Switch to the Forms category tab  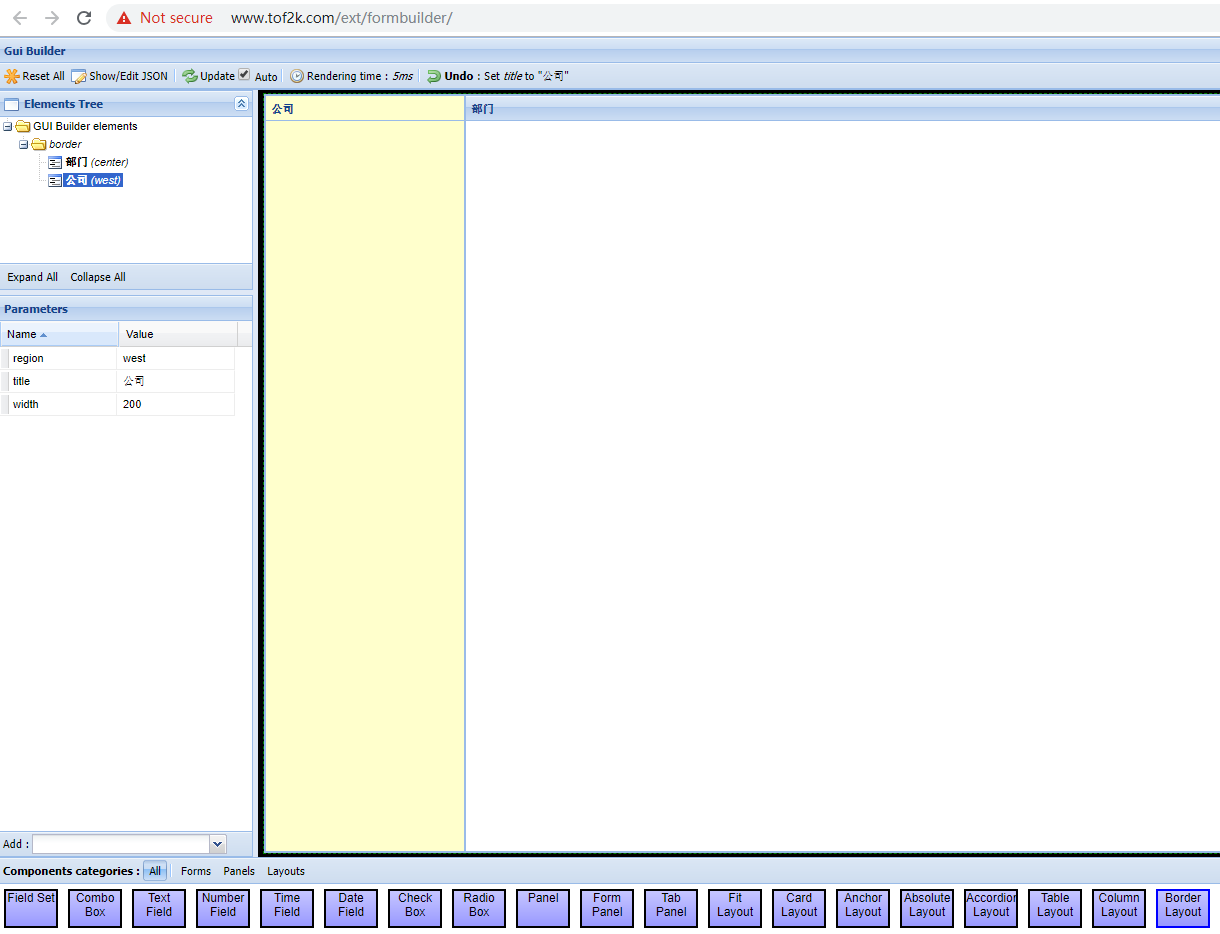click(x=196, y=871)
